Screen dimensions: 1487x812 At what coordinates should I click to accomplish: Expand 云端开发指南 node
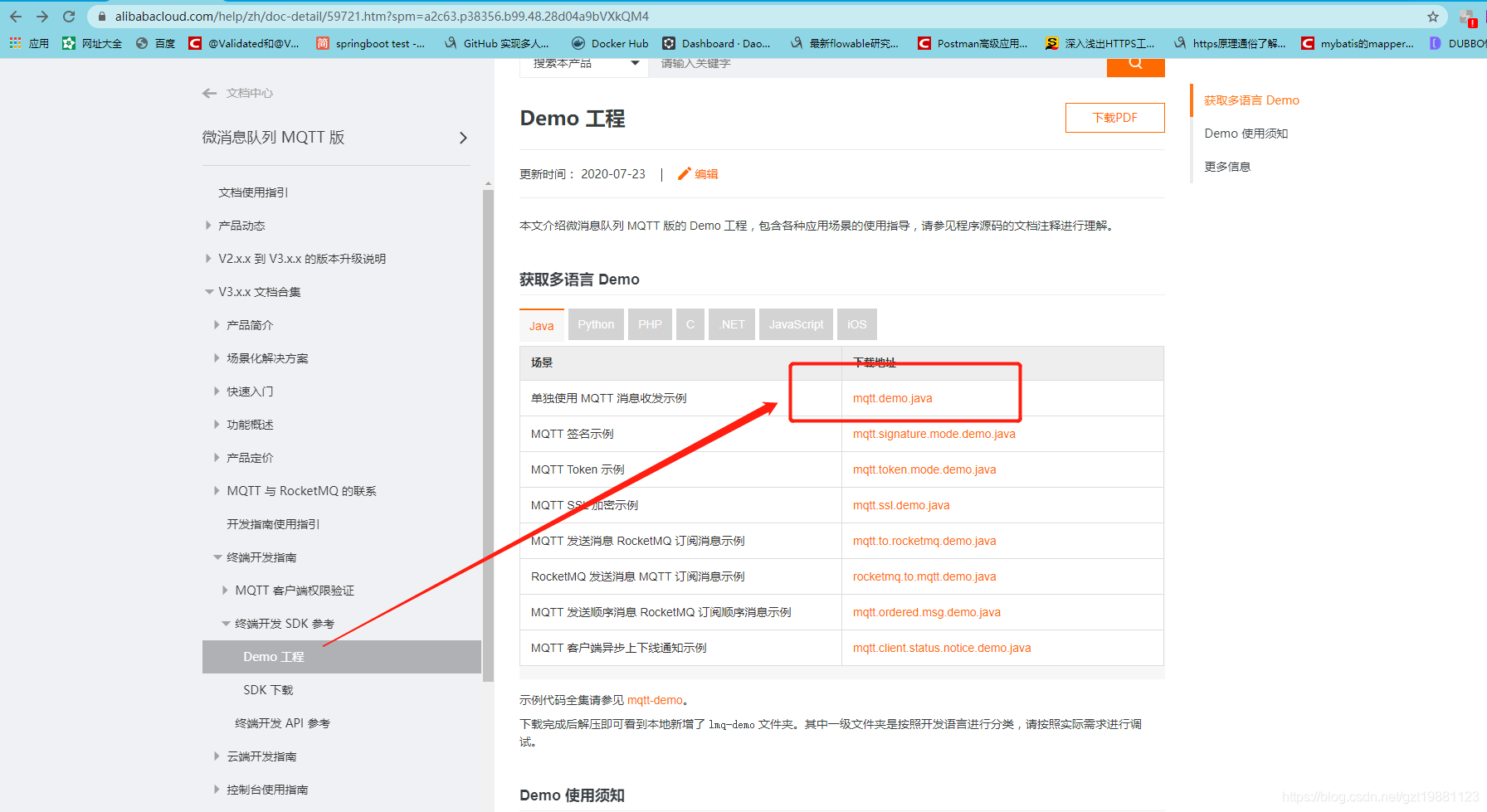(x=217, y=756)
